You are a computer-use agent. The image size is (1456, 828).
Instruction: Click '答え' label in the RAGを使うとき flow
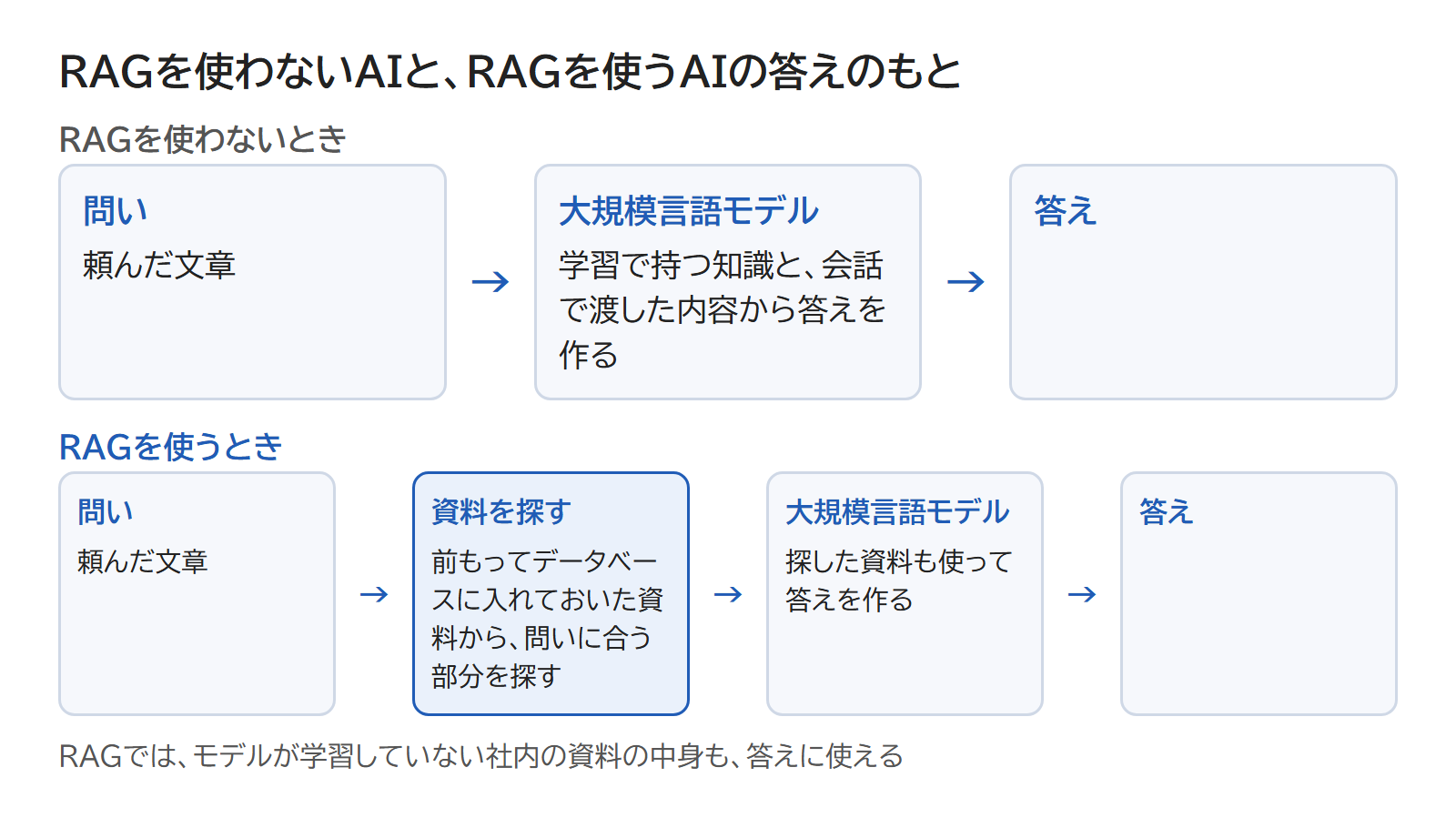coord(1167,511)
